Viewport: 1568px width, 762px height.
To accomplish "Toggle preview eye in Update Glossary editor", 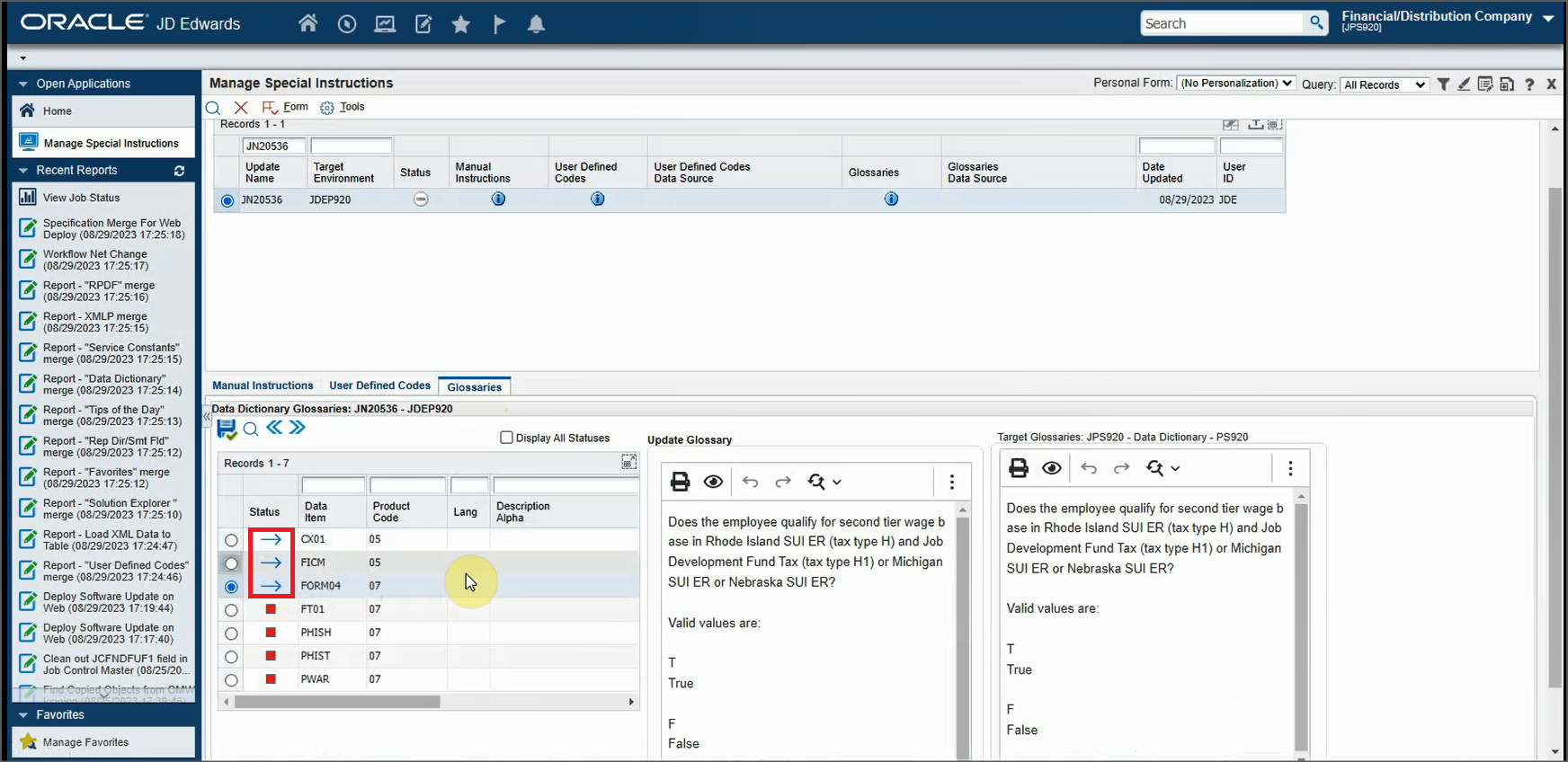I will pyautogui.click(x=713, y=482).
